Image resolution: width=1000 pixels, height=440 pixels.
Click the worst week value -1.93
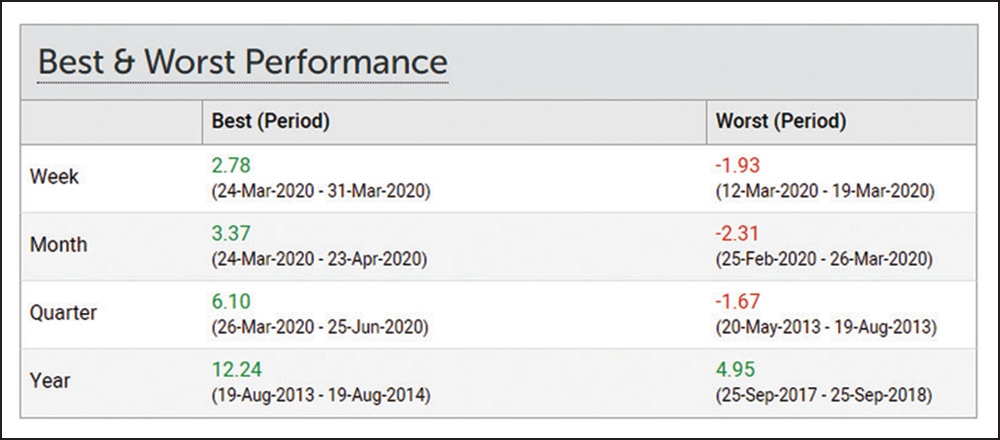[736, 167]
